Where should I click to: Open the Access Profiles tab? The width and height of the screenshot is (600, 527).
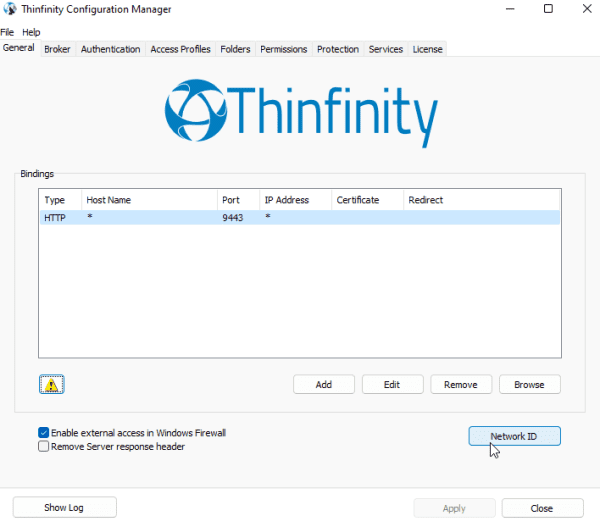point(180,49)
